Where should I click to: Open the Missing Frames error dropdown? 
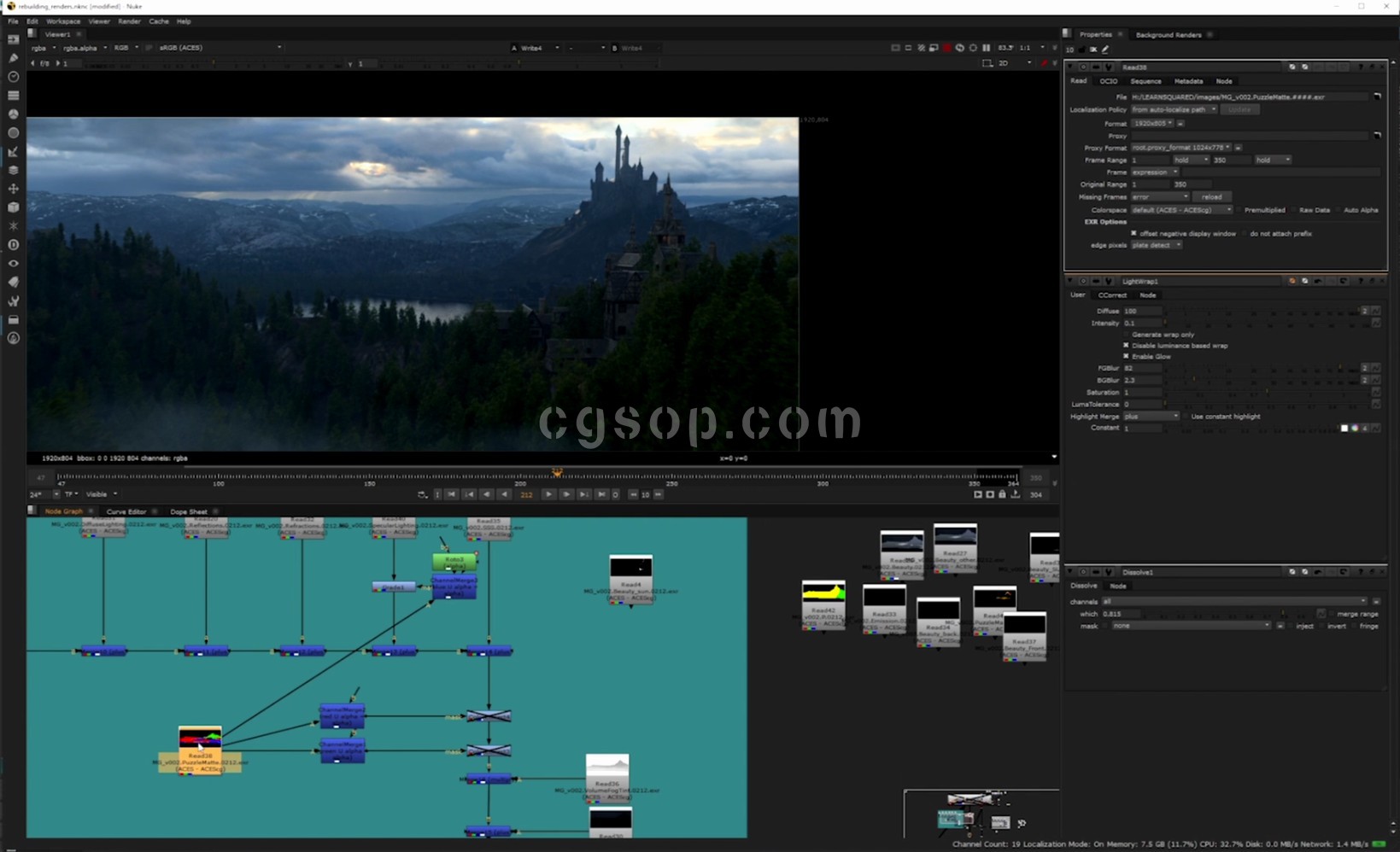pyautogui.click(x=1160, y=197)
